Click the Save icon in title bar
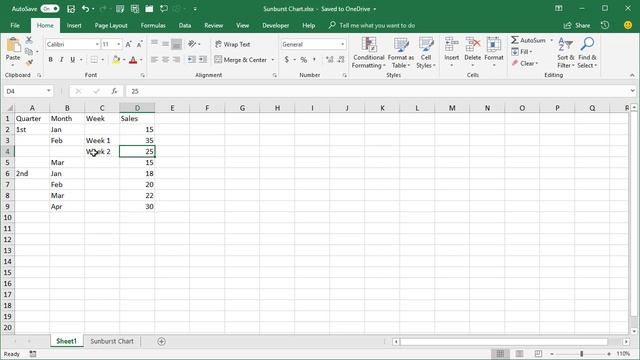Image resolution: width=640 pixels, height=360 pixels. 71,9
